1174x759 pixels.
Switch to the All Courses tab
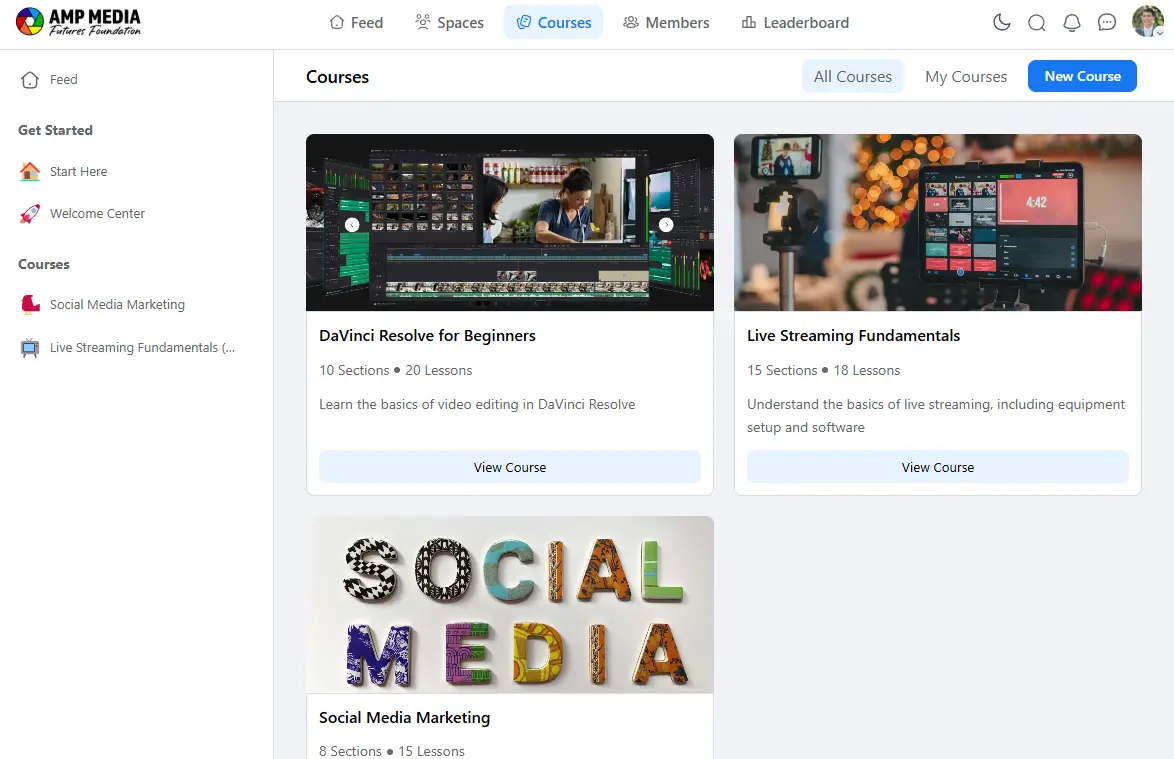853,76
